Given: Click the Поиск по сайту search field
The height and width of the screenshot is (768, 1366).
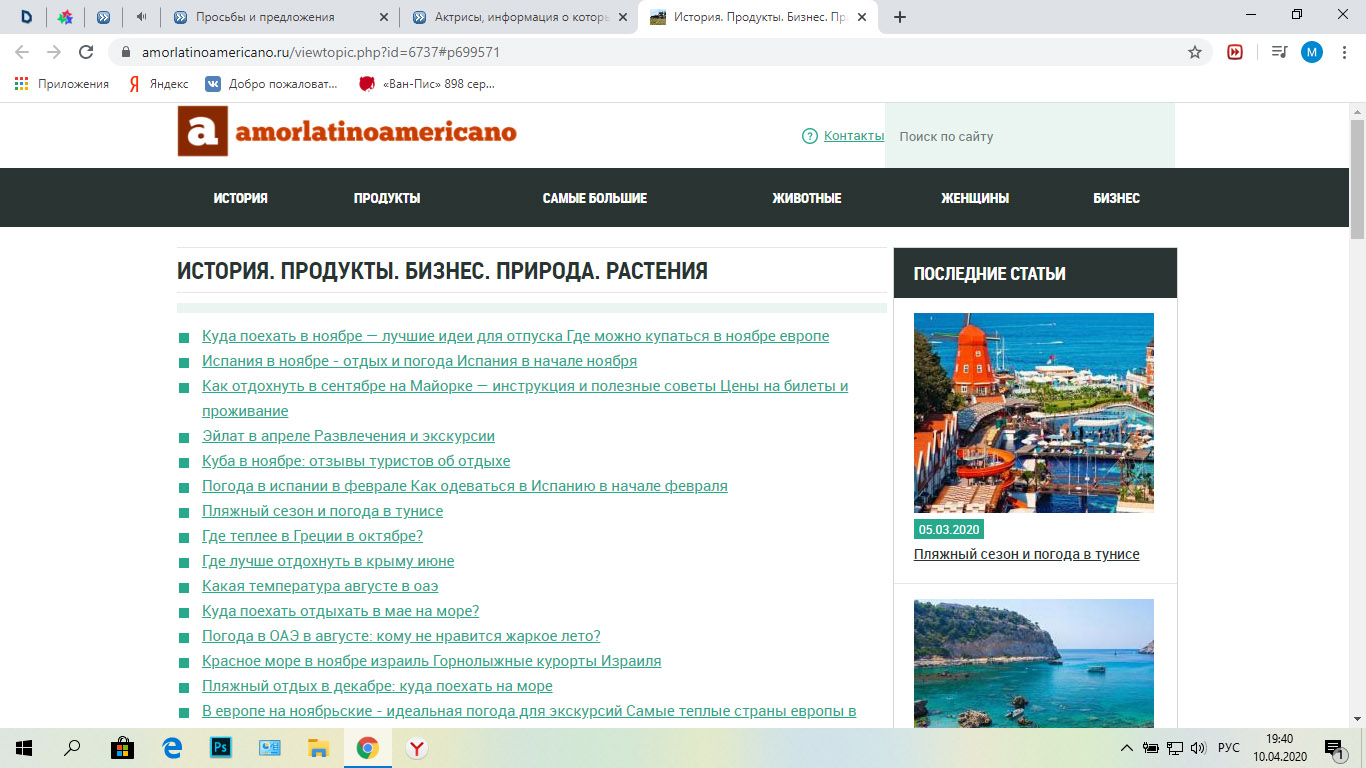Looking at the screenshot, I should click(1029, 136).
